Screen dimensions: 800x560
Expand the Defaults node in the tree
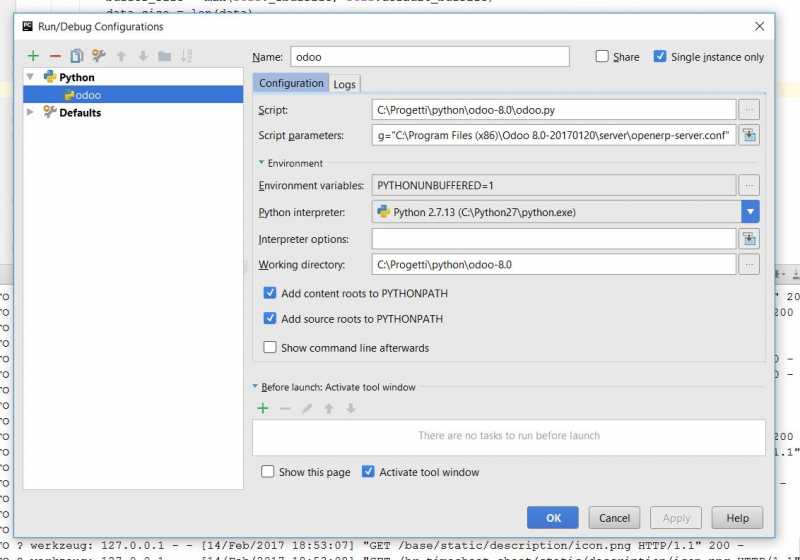point(30,112)
